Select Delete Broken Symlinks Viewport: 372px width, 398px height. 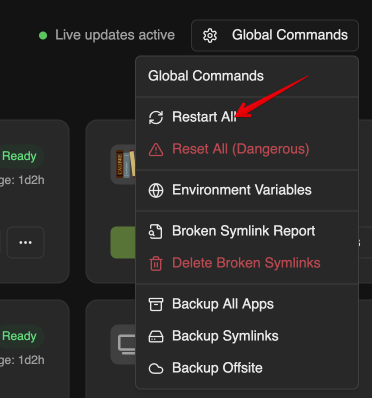[x=247, y=263]
